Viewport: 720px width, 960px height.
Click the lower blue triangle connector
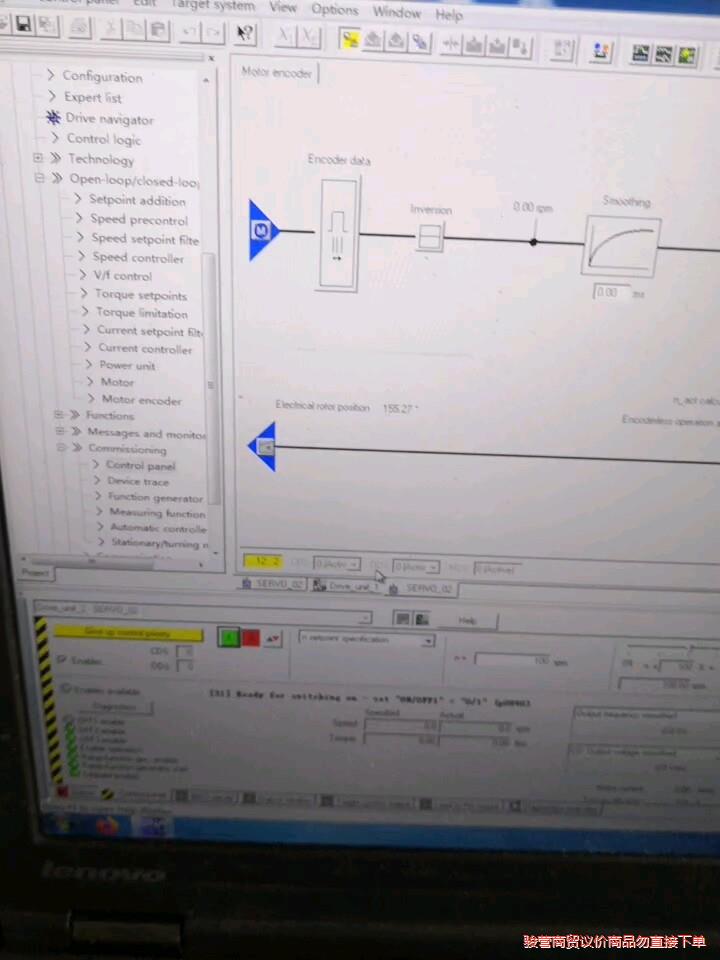click(263, 447)
